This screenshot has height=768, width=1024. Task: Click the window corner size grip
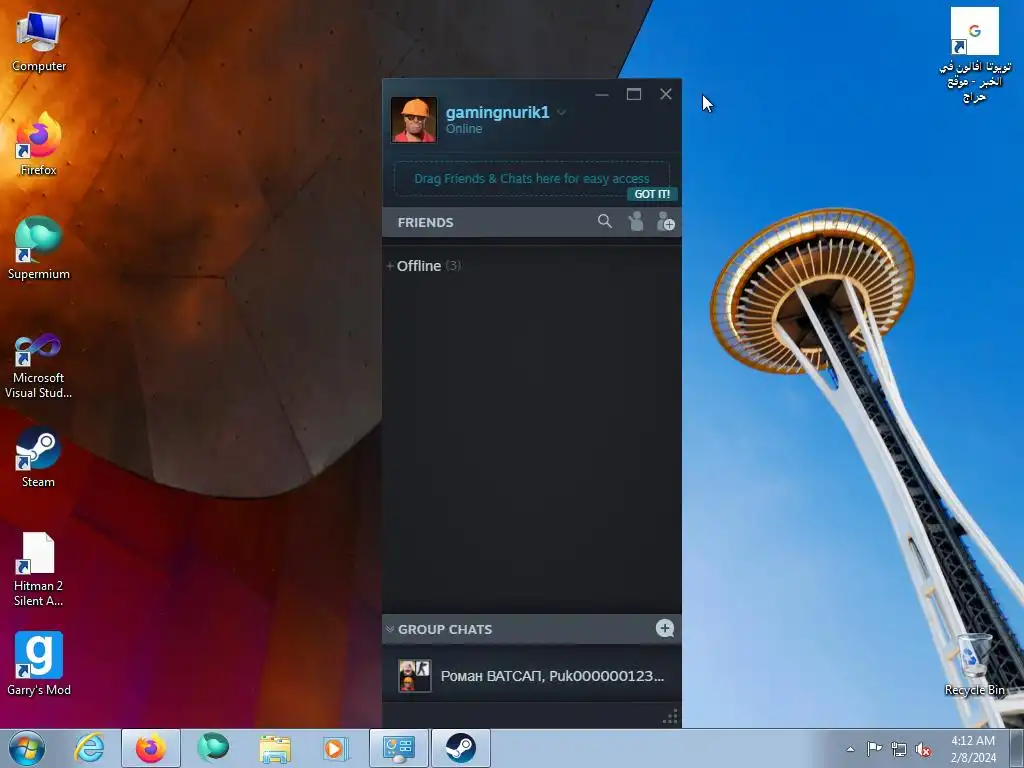[x=671, y=717]
